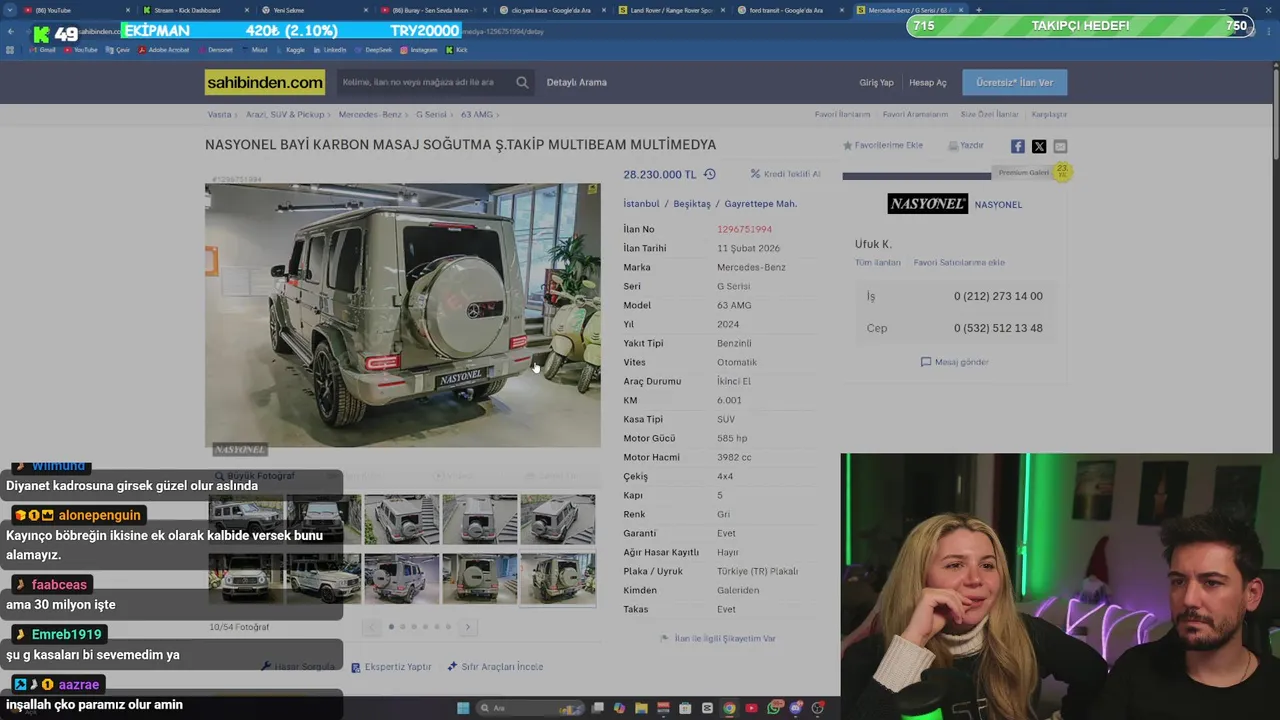This screenshot has width=1280, height=720.
Task: Click Favori İlanlarım top link
Action: pyautogui.click(x=842, y=115)
